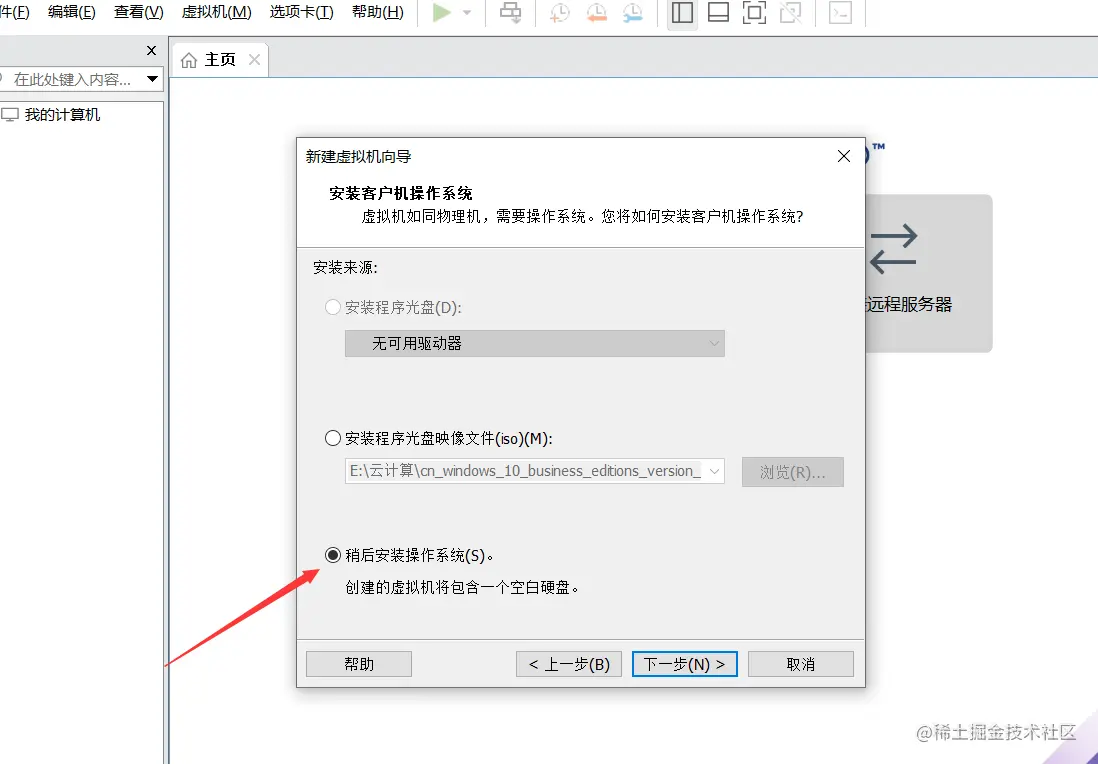The image size is (1098, 764).
Task: Open the 选项卡(T) menu
Action: point(301,12)
